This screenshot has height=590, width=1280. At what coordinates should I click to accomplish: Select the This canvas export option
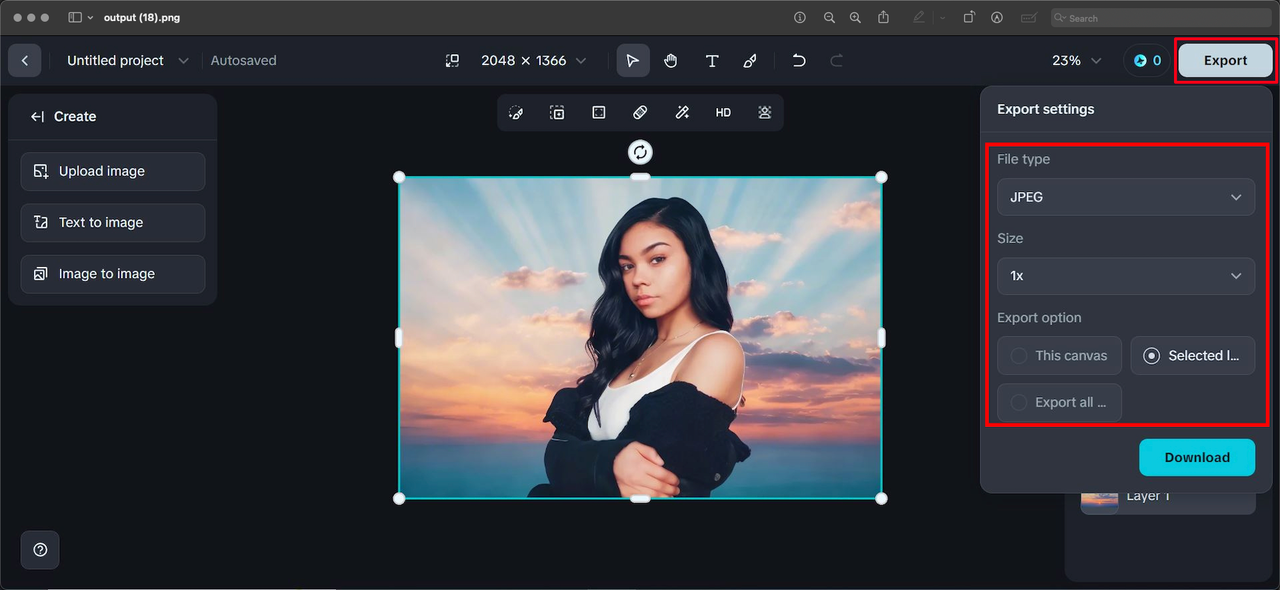[x=1059, y=355]
